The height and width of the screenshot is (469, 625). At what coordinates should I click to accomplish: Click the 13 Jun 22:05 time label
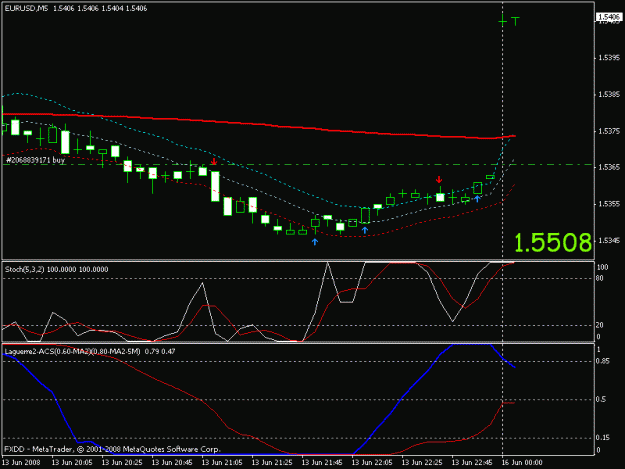tap(372, 463)
